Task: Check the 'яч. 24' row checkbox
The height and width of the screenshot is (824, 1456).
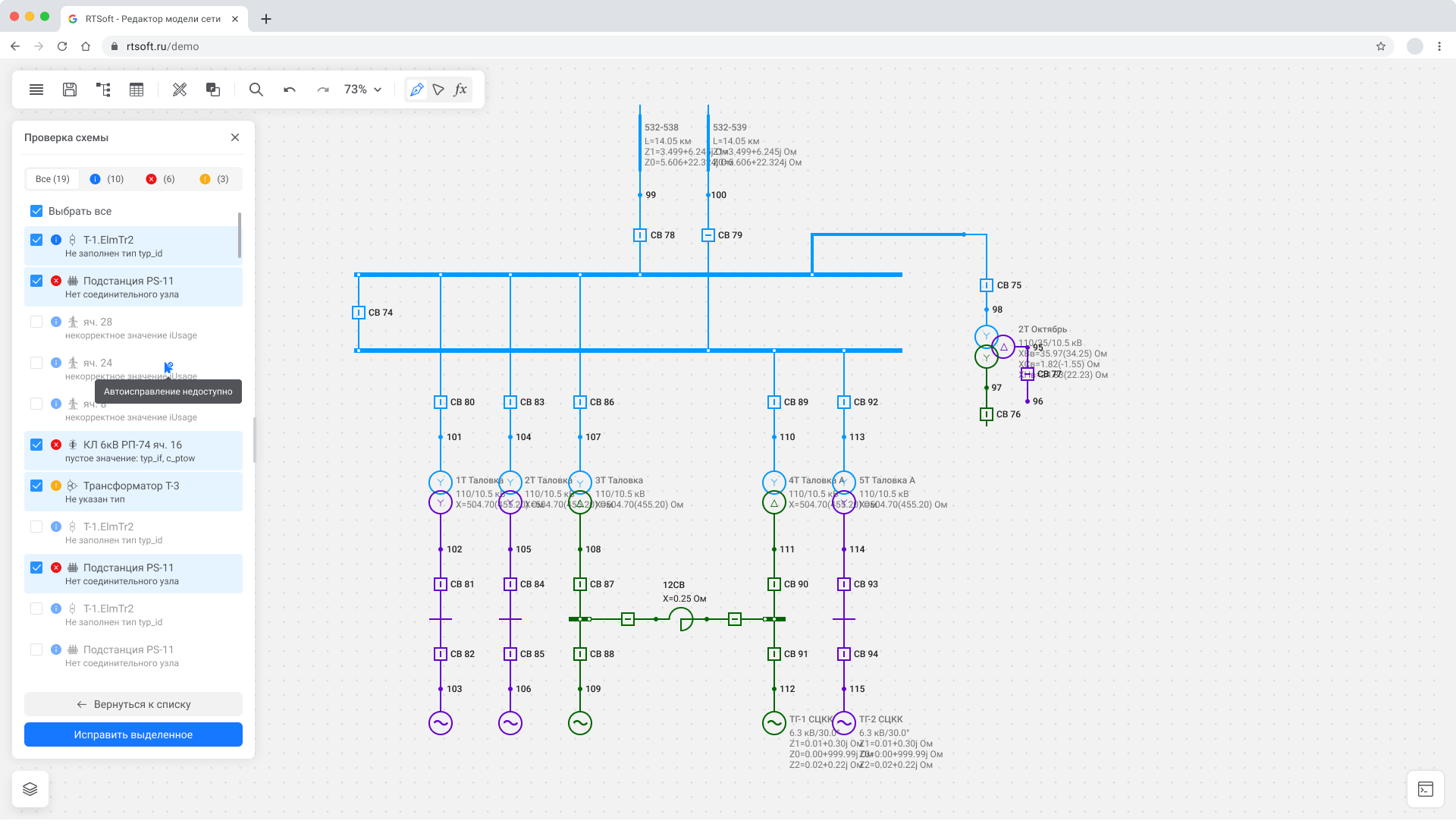Action: (36, 363)
